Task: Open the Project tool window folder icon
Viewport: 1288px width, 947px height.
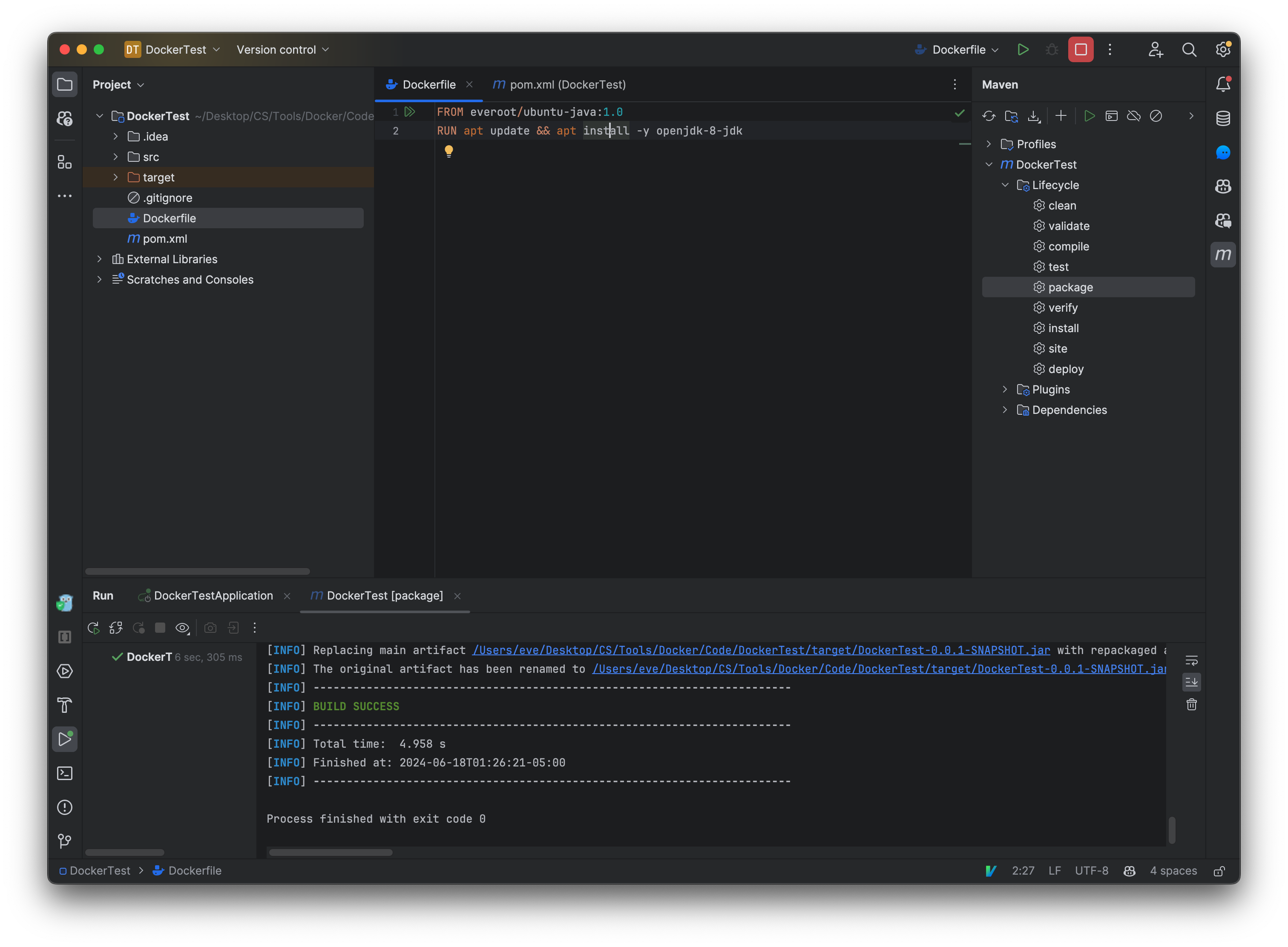Action: [65, 85]
